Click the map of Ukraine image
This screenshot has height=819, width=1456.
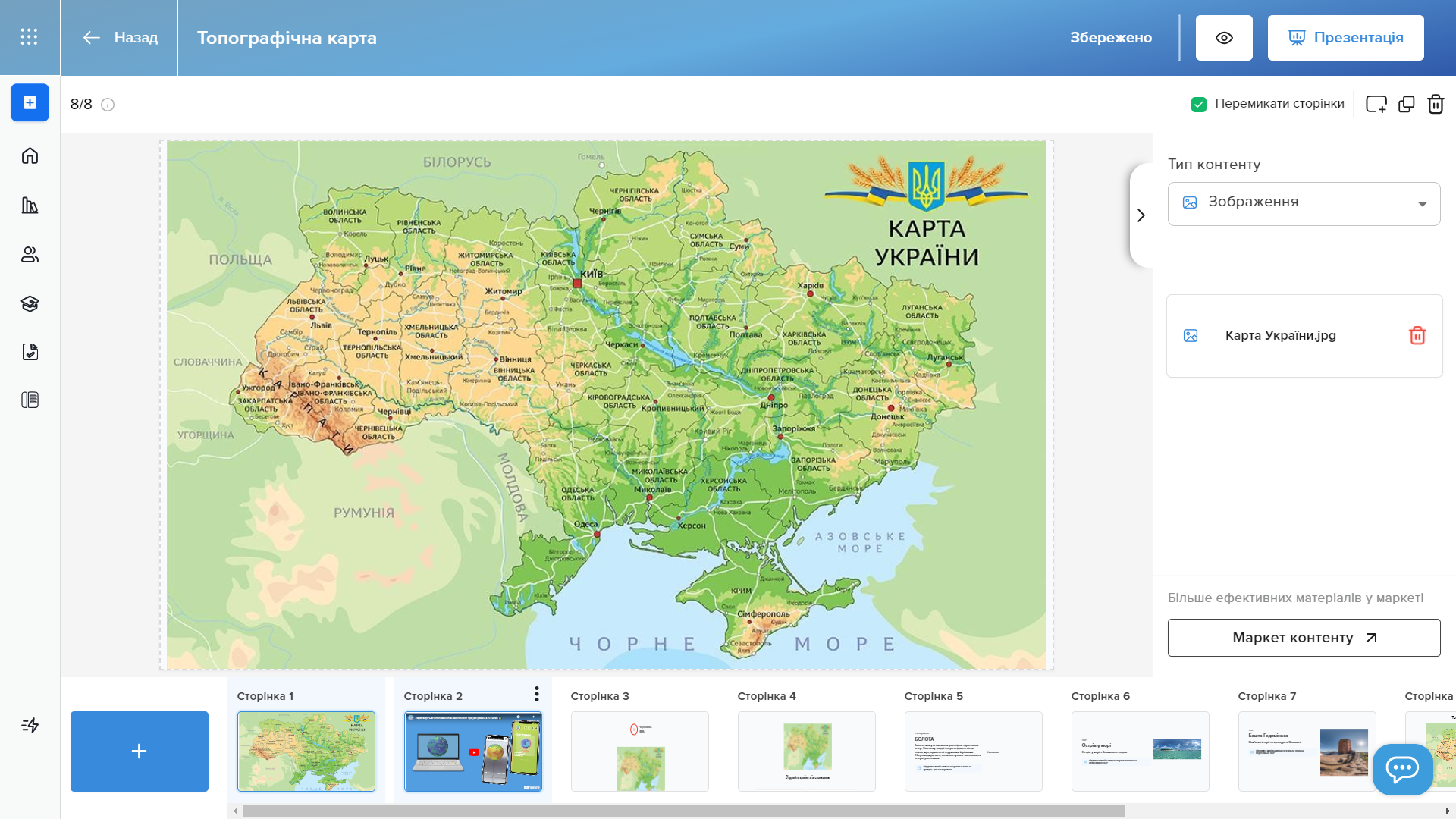click(607, 405)
